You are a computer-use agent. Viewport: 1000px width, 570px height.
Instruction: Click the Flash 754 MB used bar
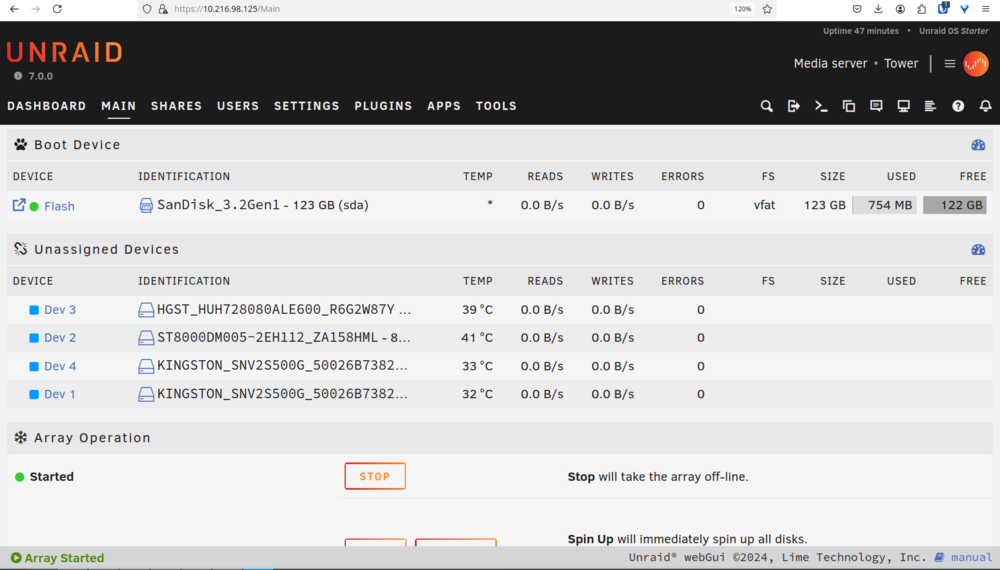[884, 205]
